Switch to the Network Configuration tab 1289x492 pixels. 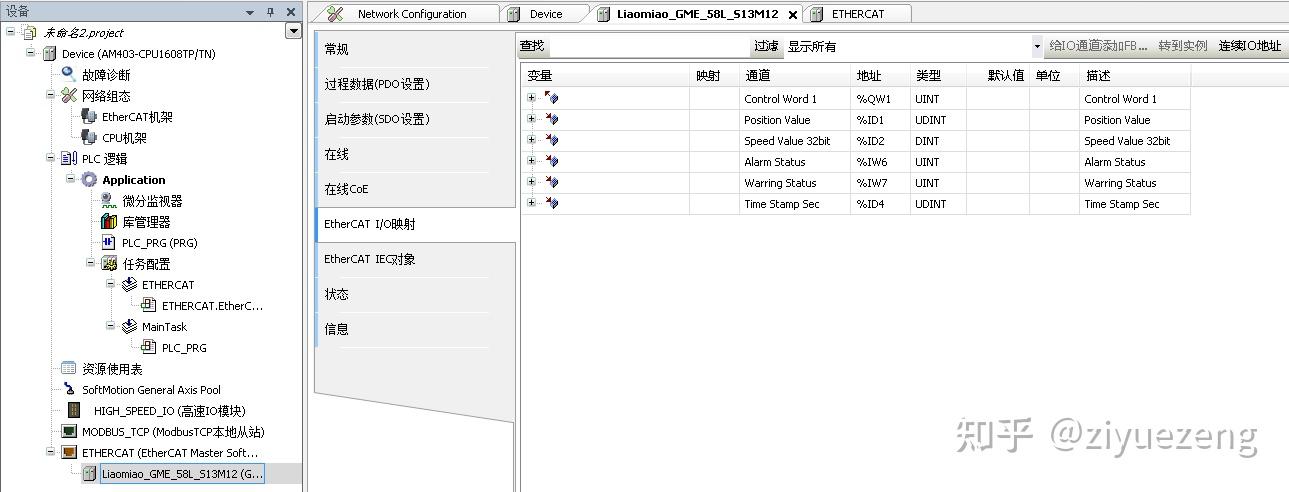(x=411, y=14)
